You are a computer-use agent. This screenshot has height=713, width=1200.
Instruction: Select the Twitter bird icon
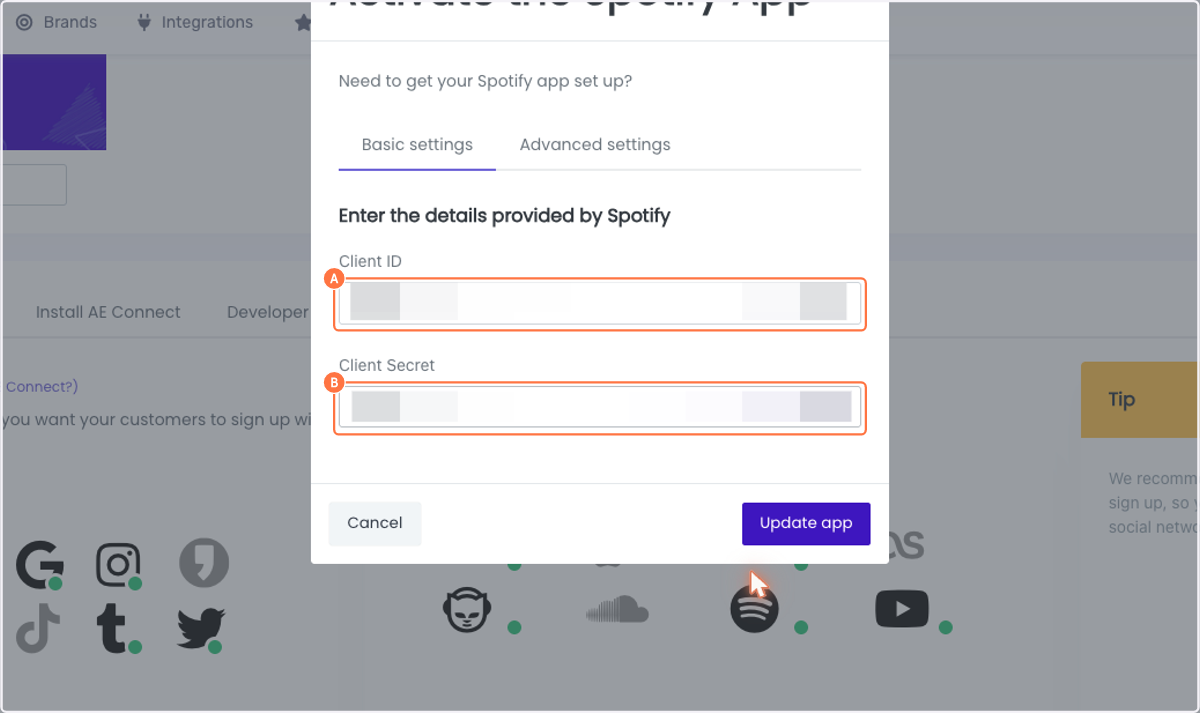tap(201, 629)
